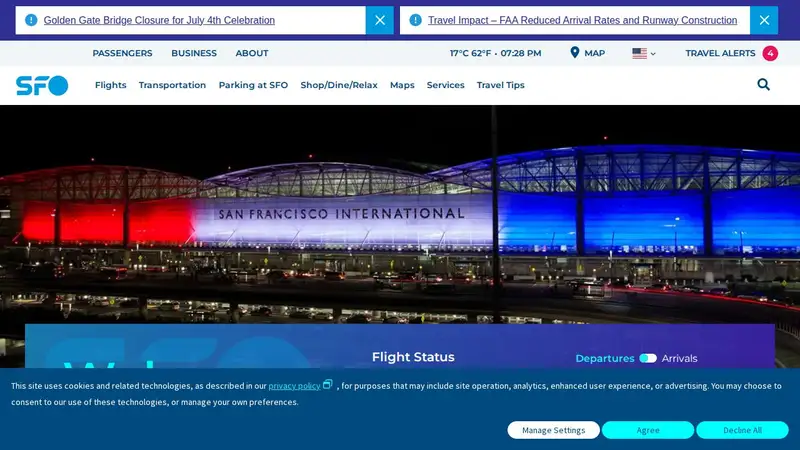
Task: Click Decline All cookie button
Action: [742, 430]
